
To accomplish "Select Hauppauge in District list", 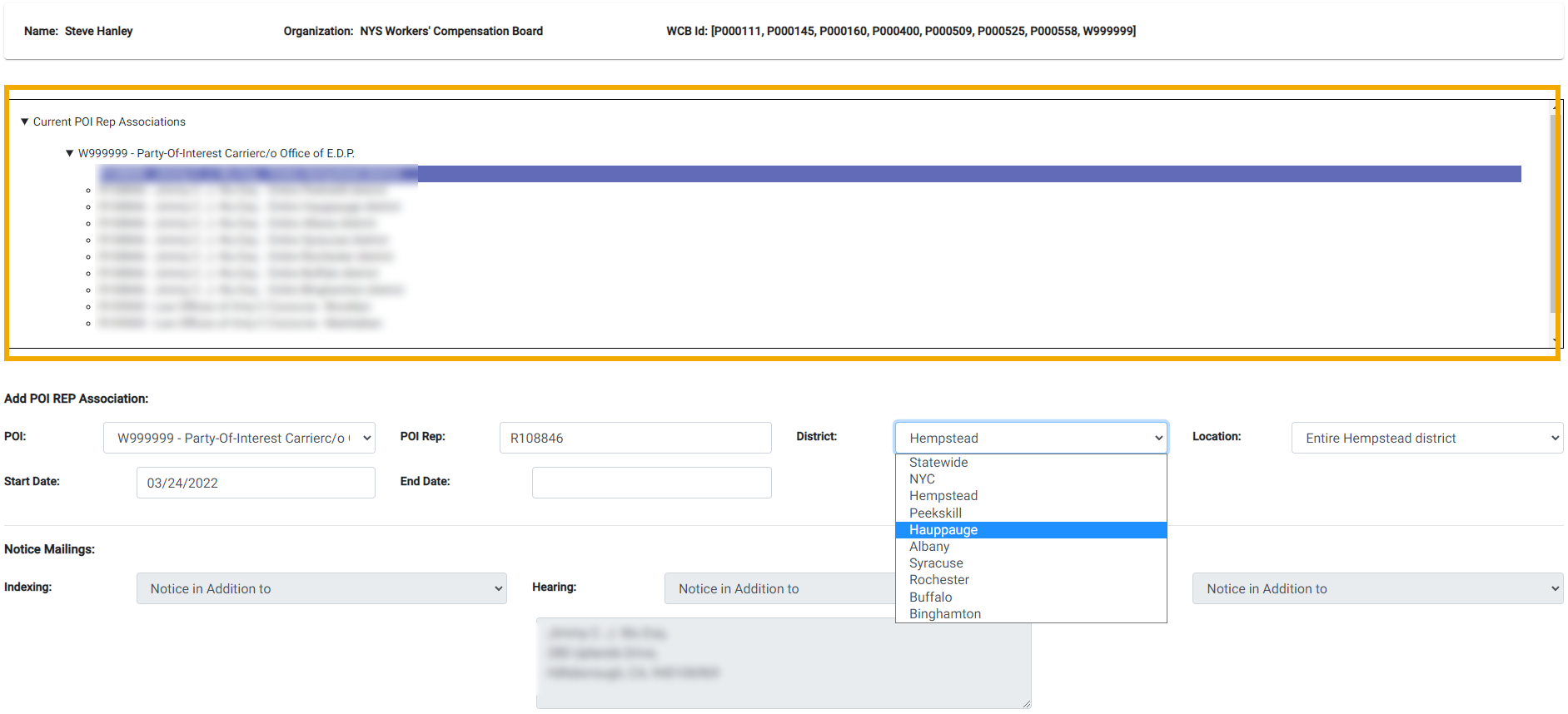I will click(x=943, y=530).
